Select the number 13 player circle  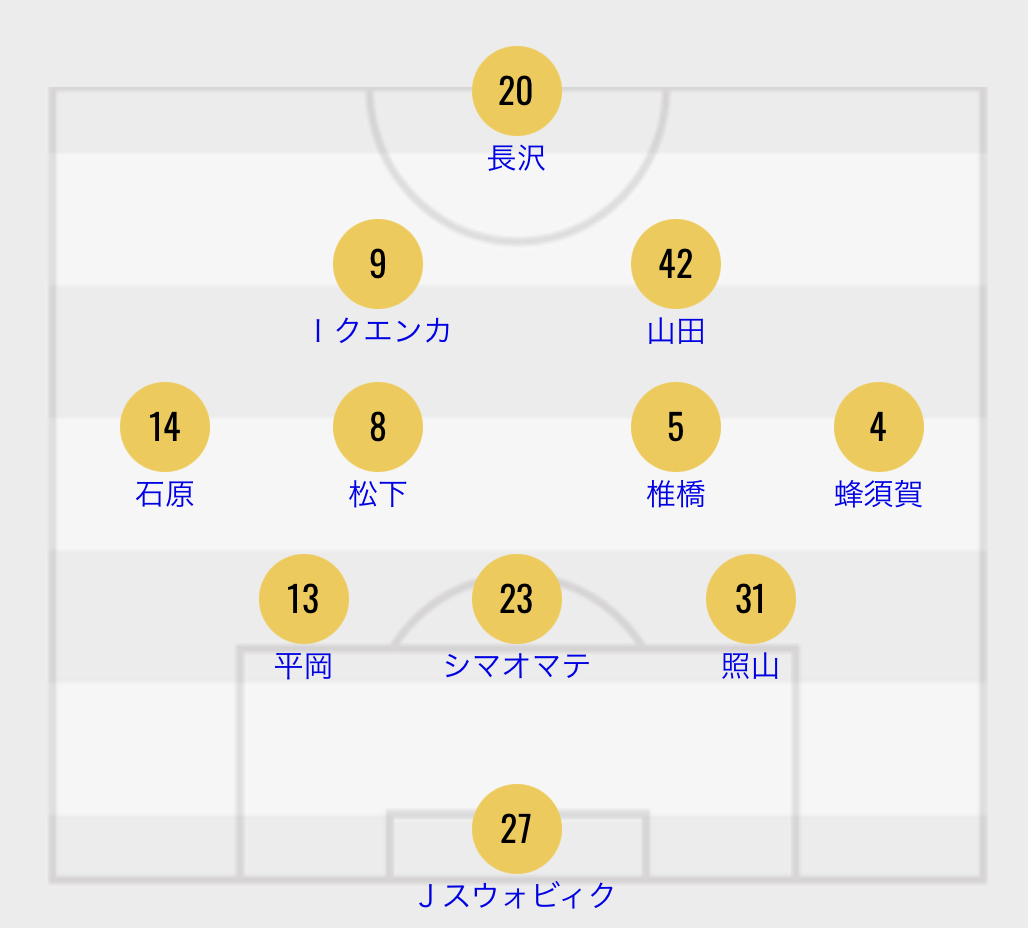[303, 599]
